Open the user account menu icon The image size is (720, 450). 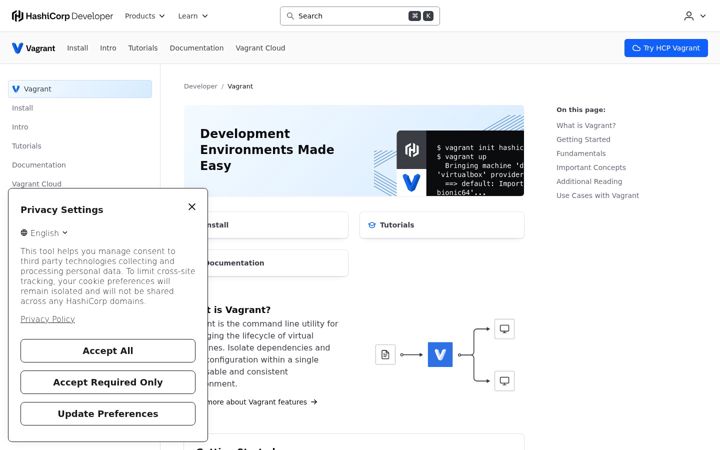click(689, 16)
